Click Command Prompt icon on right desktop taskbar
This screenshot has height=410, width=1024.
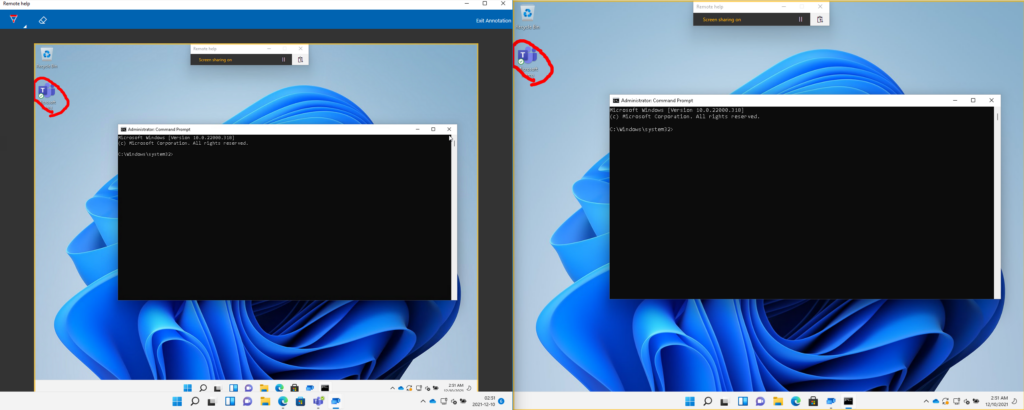(x=848, y=402)
